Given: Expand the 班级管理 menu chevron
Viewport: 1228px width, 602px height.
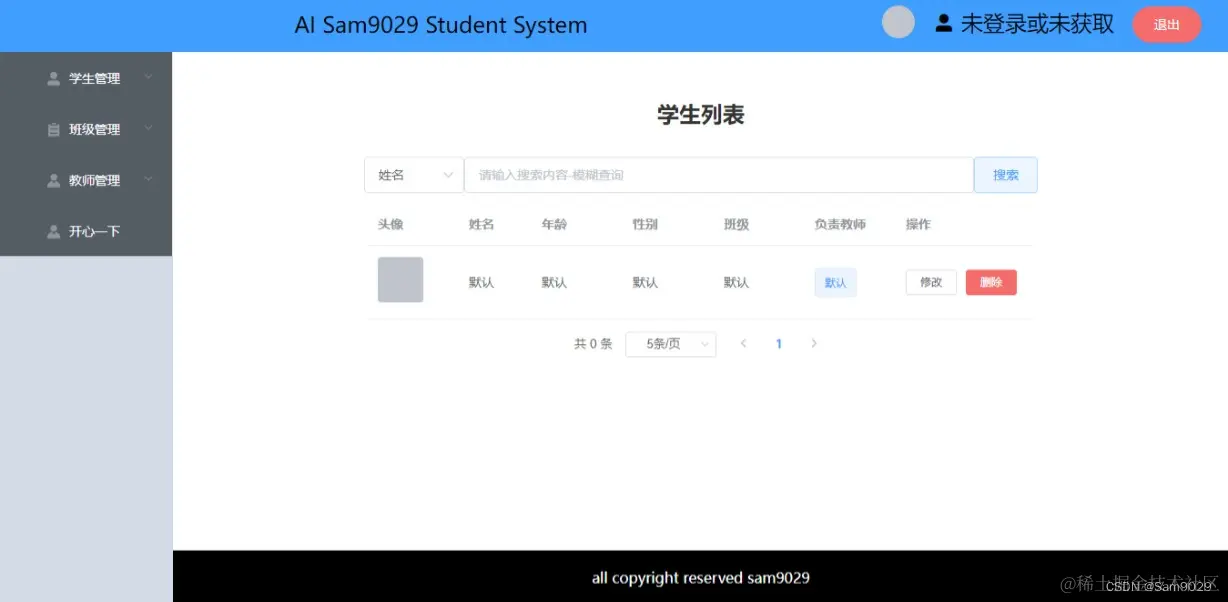Looking at the screenshot, I should pyautogui.click(x=148, y=128).
